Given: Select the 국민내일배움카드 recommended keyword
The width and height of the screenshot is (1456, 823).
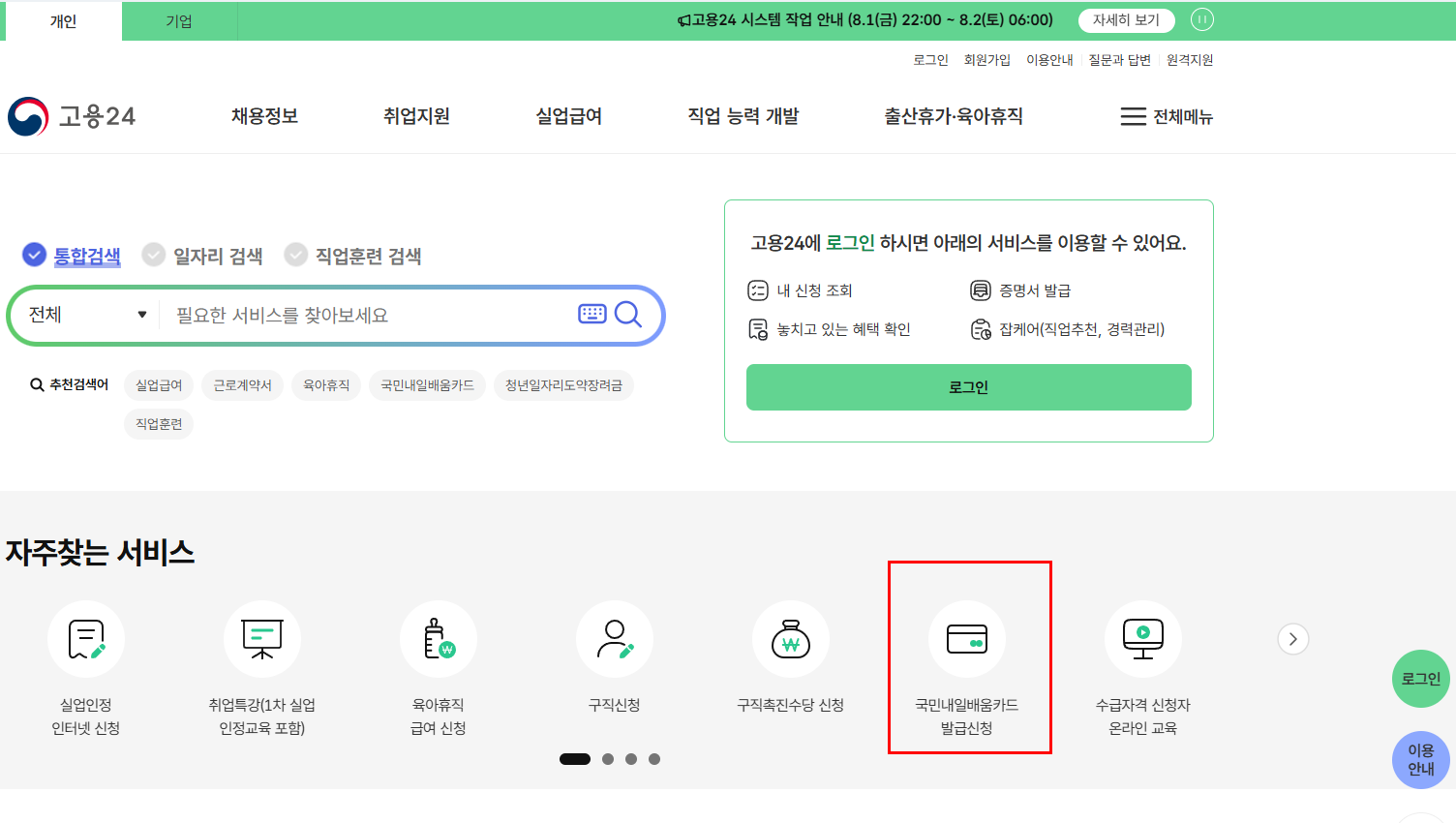Looking at the screenshot, I should (x=427, y=385).
